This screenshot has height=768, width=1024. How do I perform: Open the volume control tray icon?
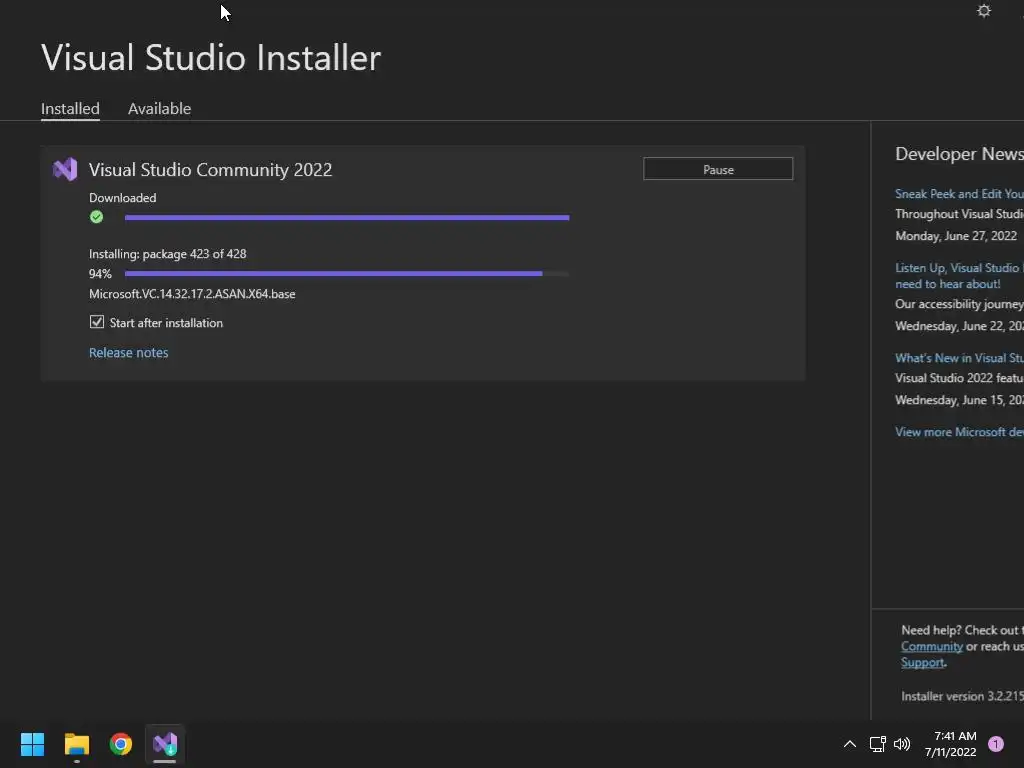point(902,744)
